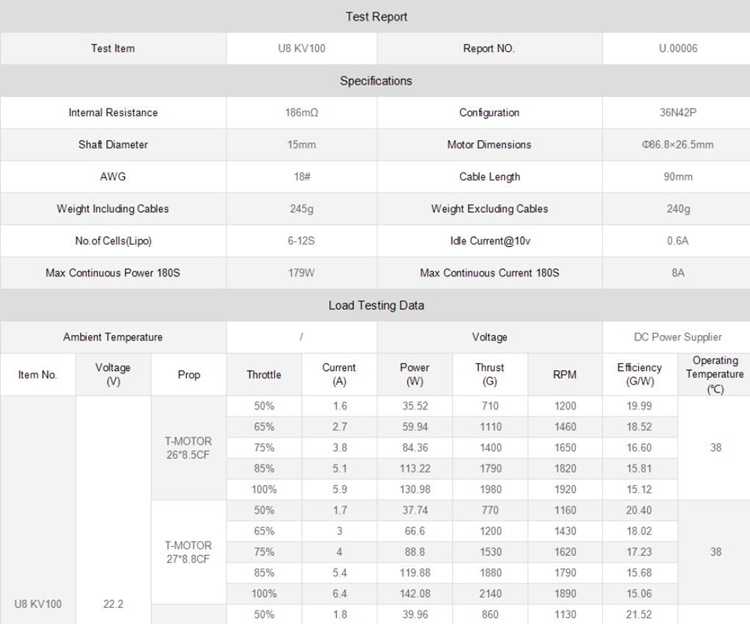
Task: Click RPM value '1890'
Action: (565, 594)
